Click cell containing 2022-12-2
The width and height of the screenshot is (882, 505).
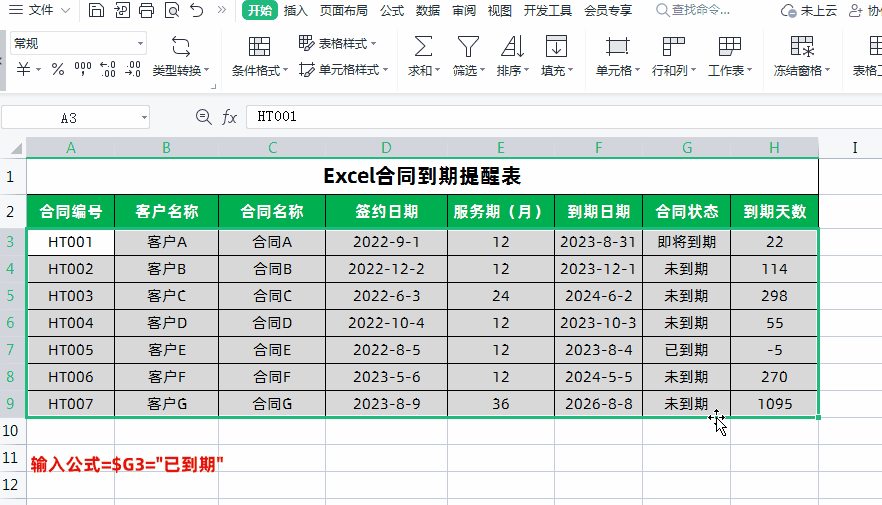tap(386, 269)
